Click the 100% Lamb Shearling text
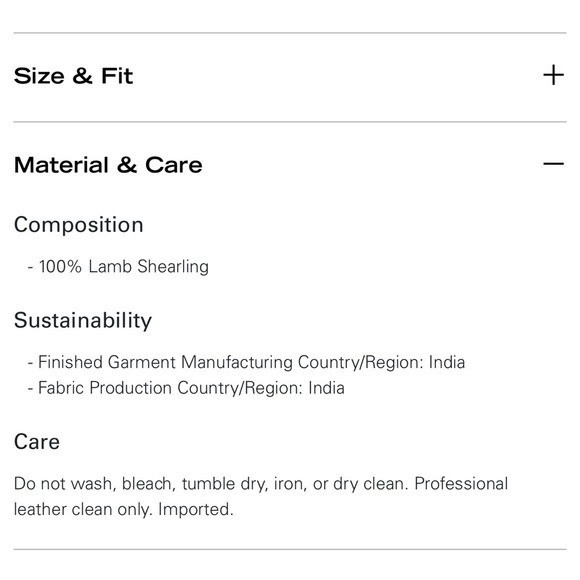Screen dimensions: 580x580 click(x=124, y=266)
